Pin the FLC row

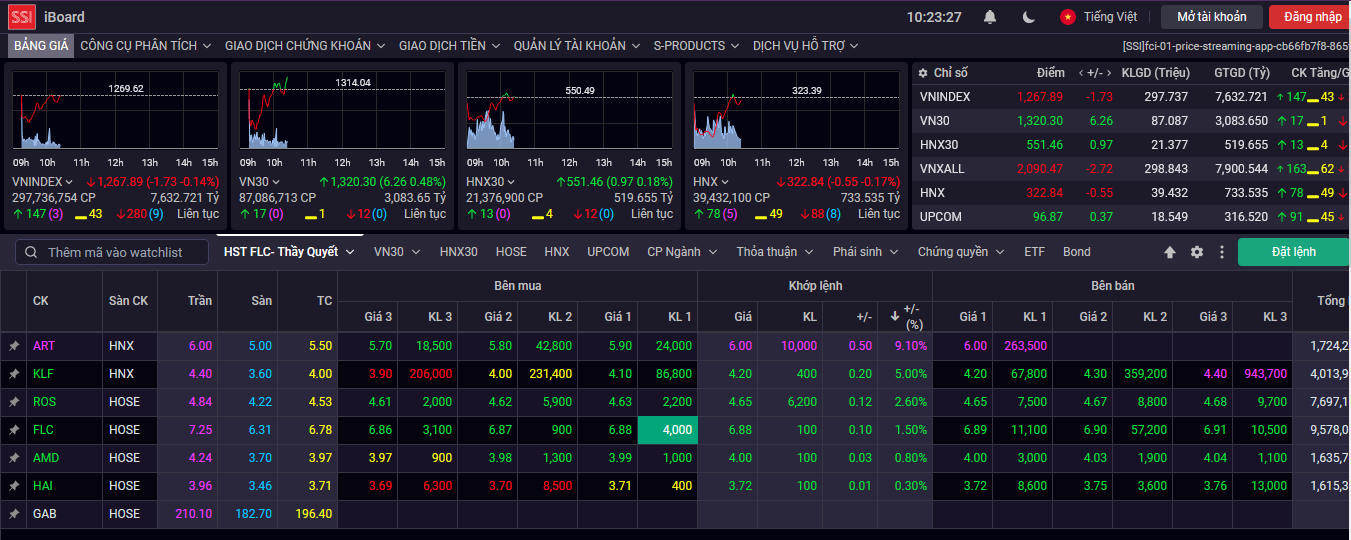coord(14,430)
